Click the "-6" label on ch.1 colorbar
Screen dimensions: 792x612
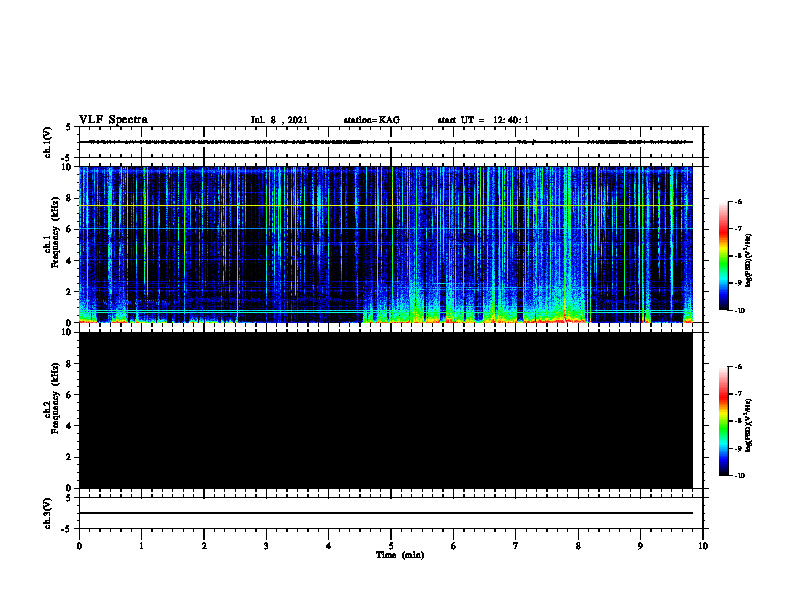pos(738,201)
